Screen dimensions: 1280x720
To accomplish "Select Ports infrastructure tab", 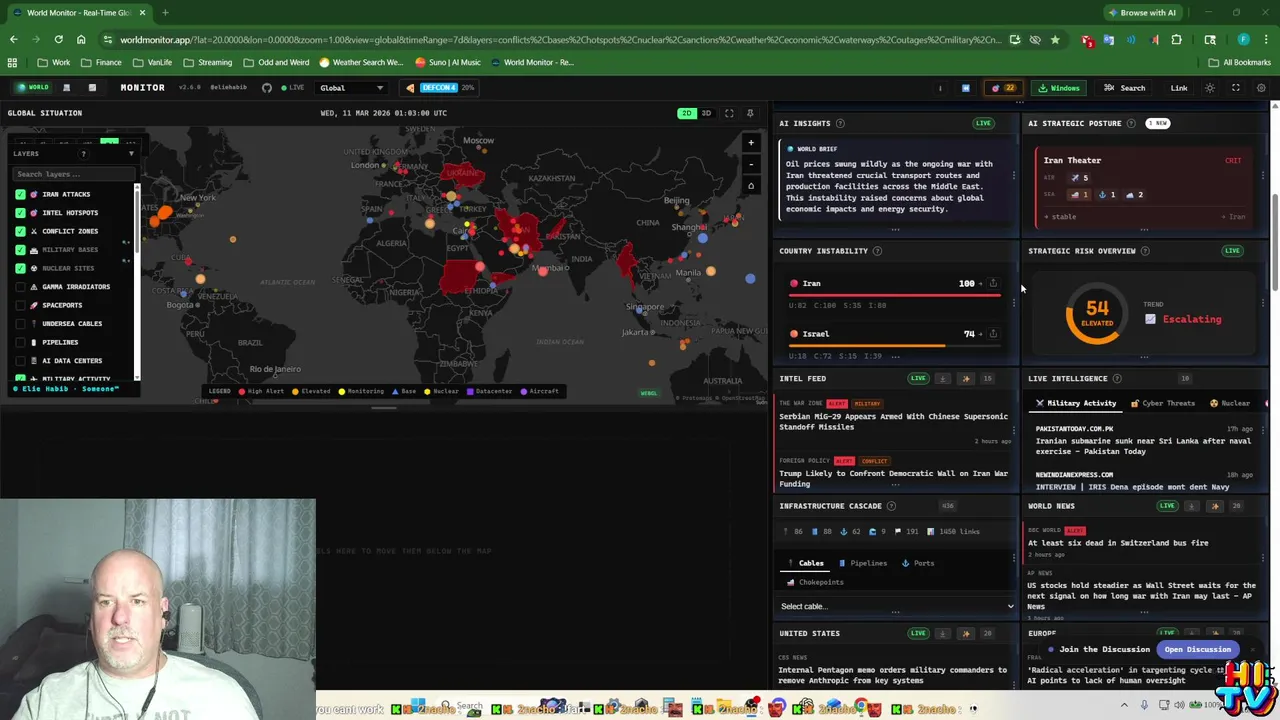I will point(918,563).
